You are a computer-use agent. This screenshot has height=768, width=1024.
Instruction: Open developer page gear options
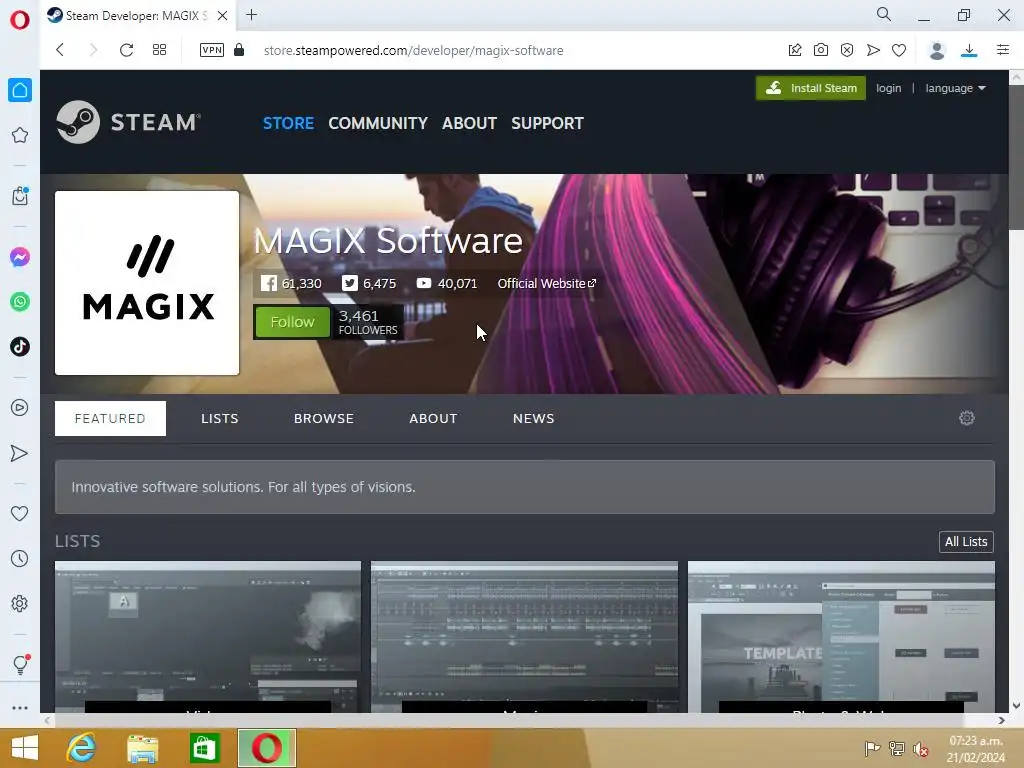[x=967, y=418]
